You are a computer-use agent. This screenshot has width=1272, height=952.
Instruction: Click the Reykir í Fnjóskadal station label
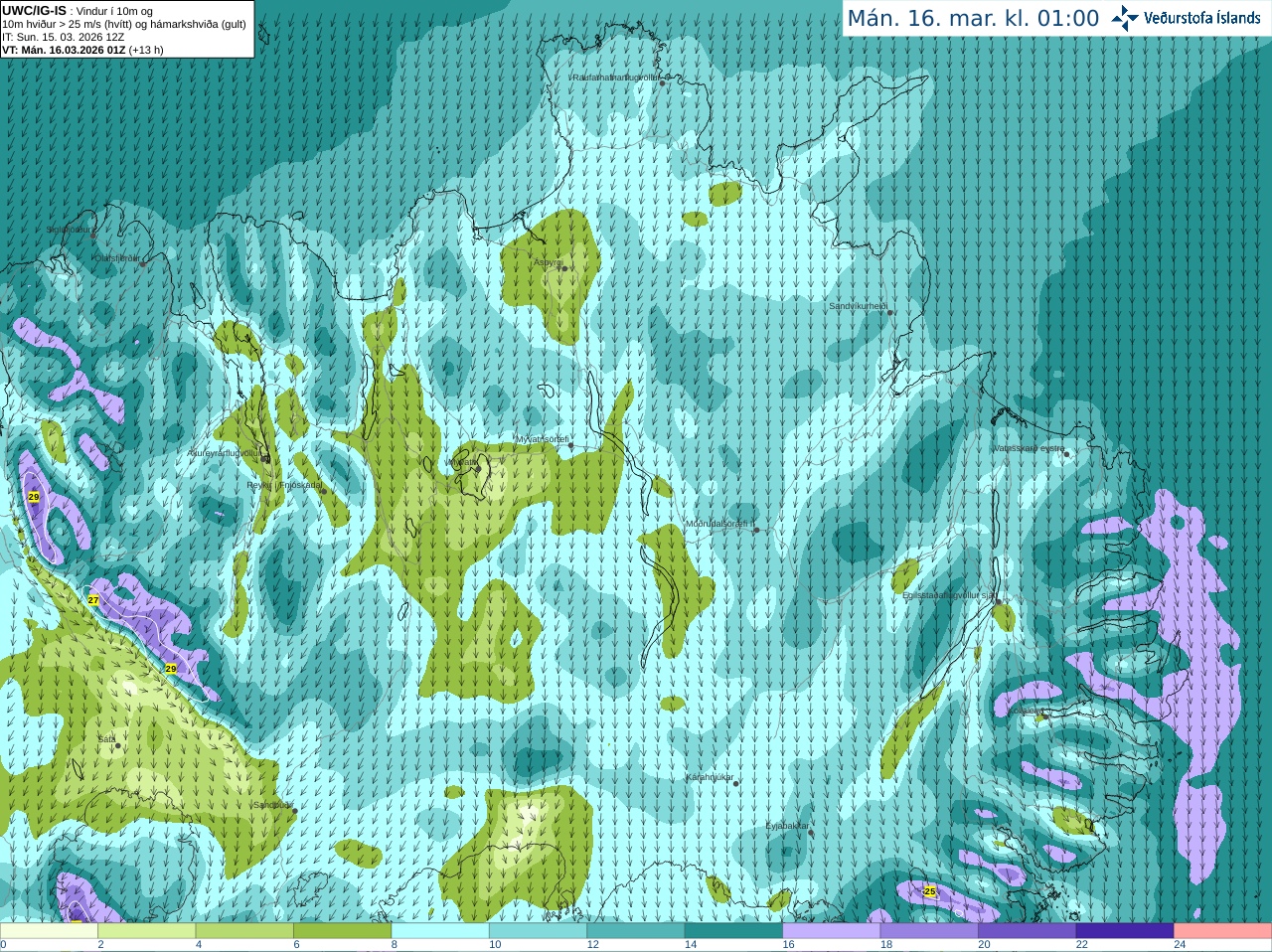coord(284,485)
